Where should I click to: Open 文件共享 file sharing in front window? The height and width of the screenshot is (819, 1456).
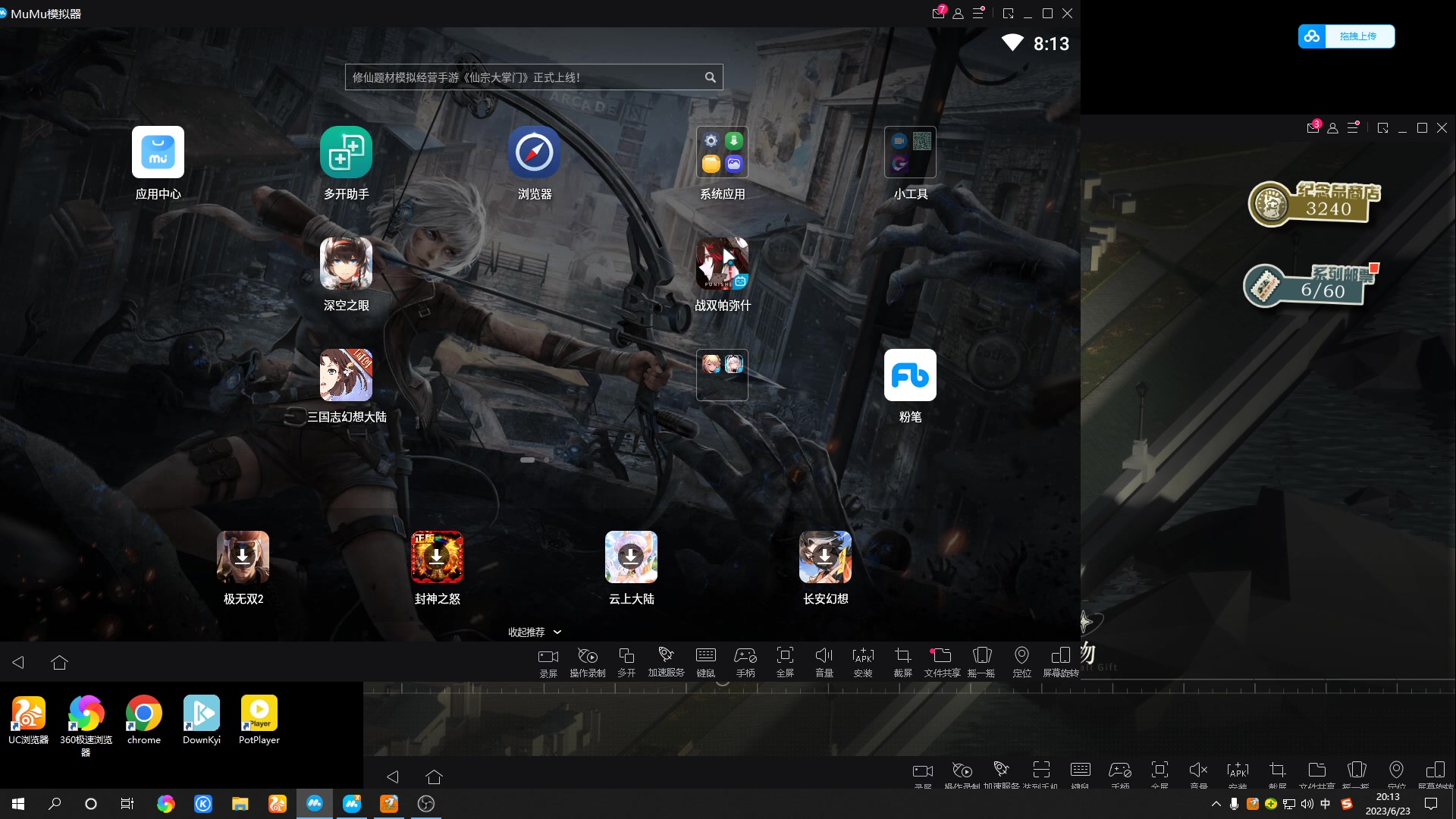942,661
